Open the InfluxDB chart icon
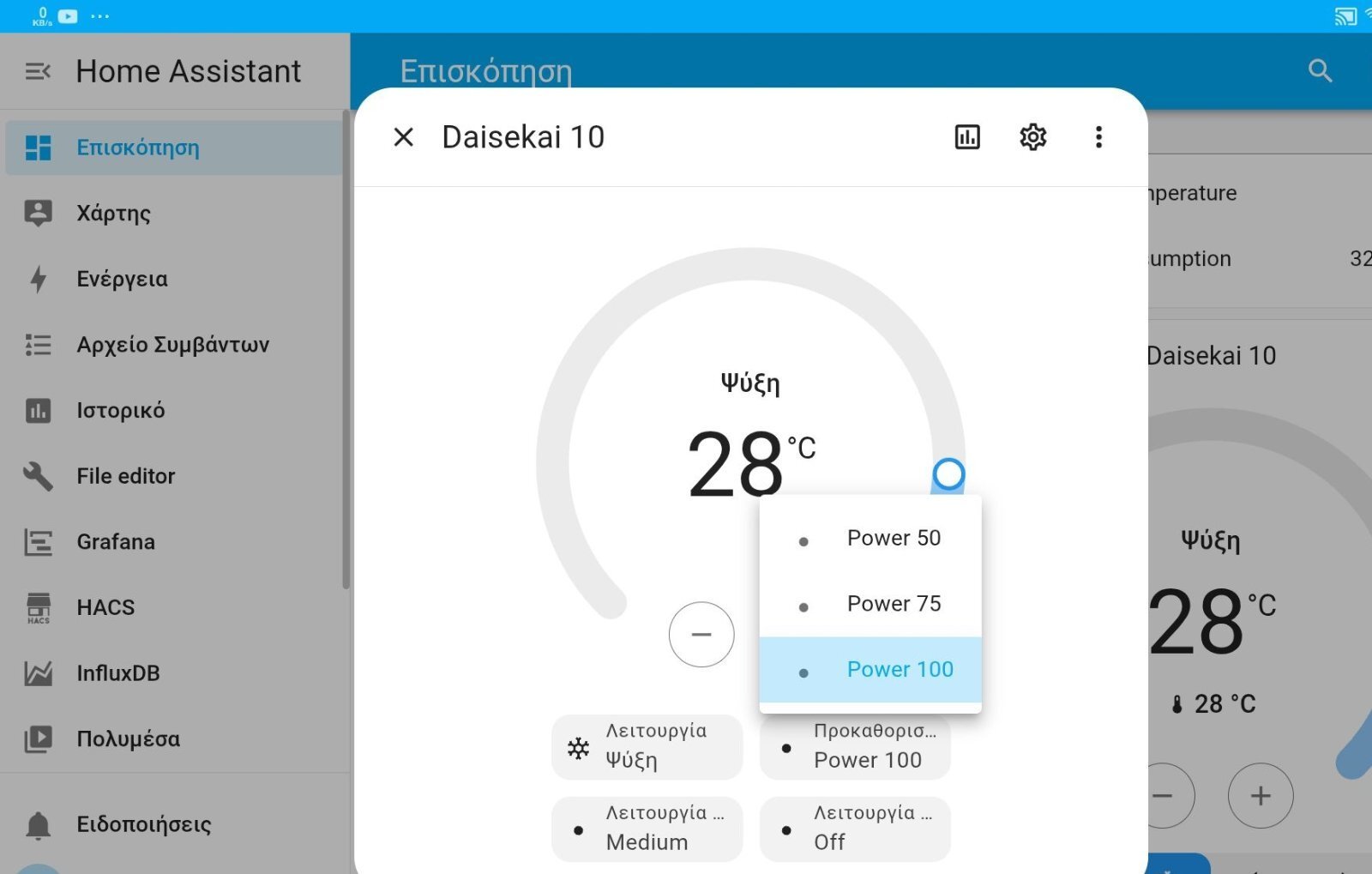Image resolution: width=1372 pixels, height=874 pixels. (x=39, y=673)
